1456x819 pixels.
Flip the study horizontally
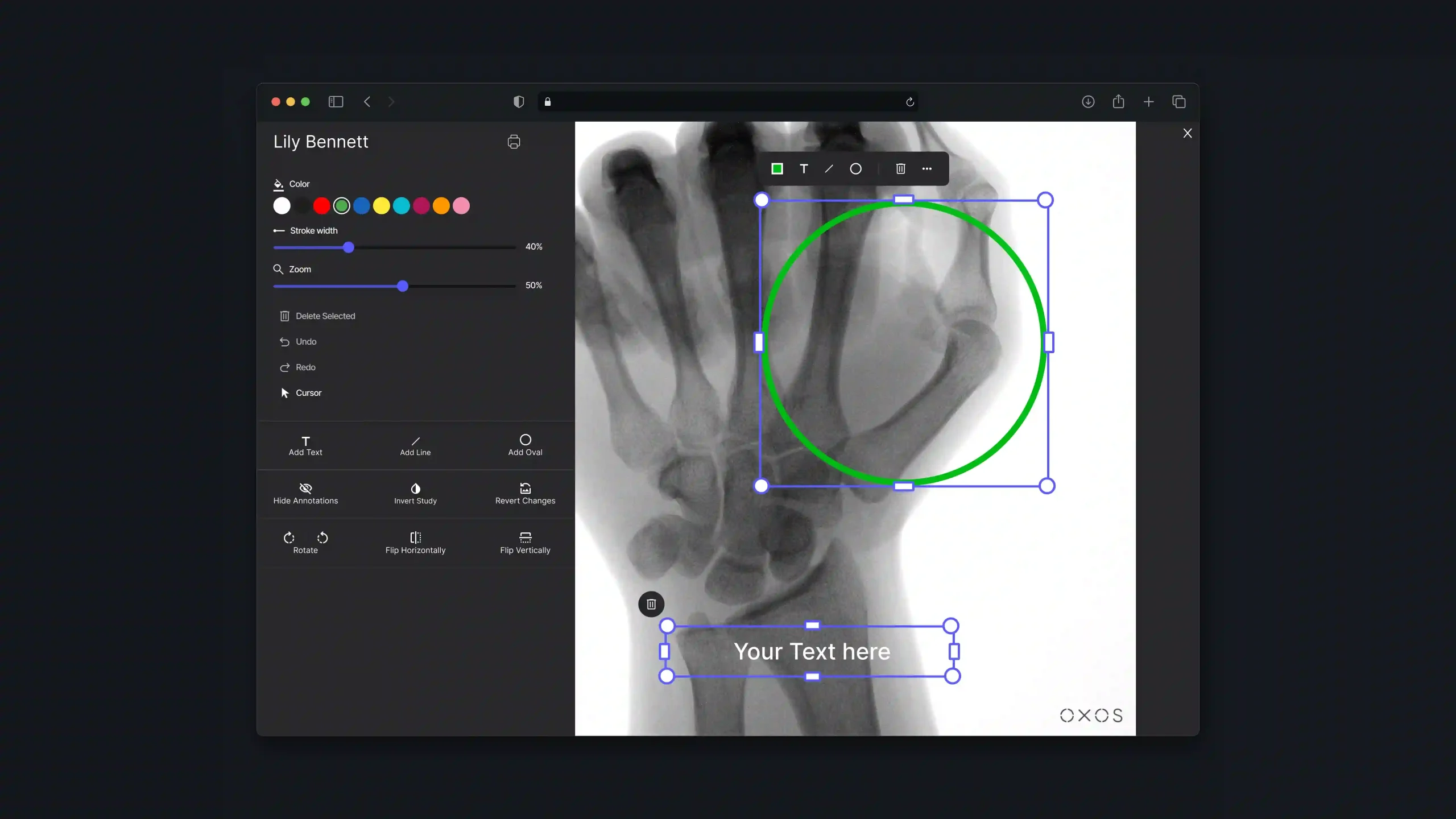(415, 543)
